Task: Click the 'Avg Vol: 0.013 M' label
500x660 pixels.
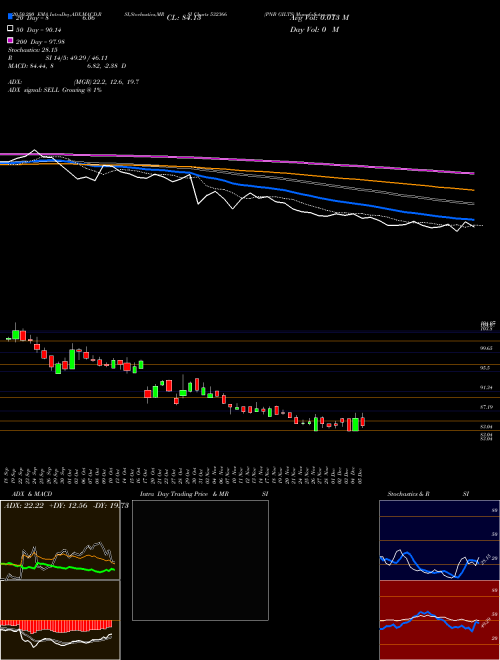Action: pos(319,18)
